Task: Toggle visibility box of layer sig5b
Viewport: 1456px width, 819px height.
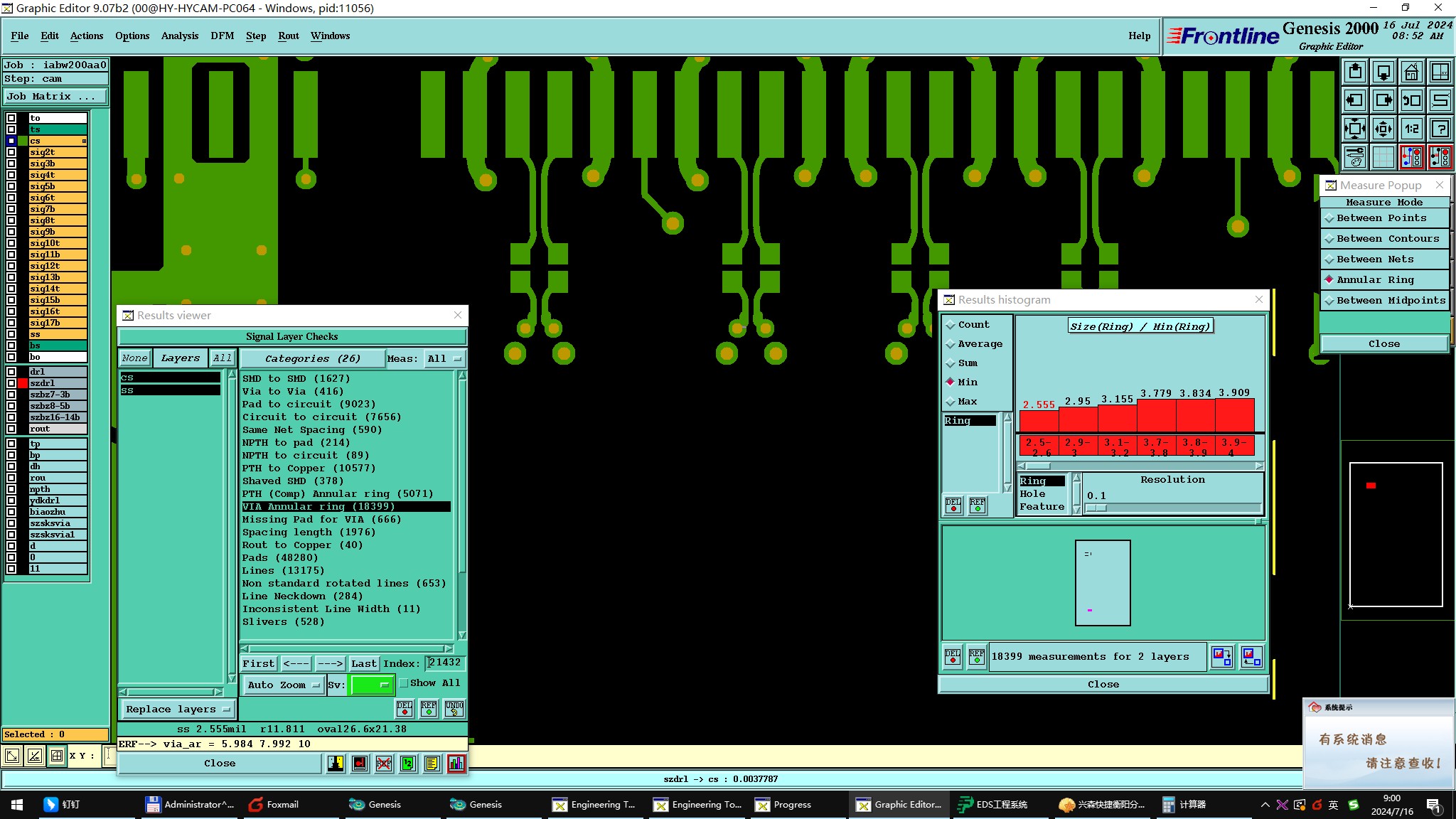Action: pos(11,186)
